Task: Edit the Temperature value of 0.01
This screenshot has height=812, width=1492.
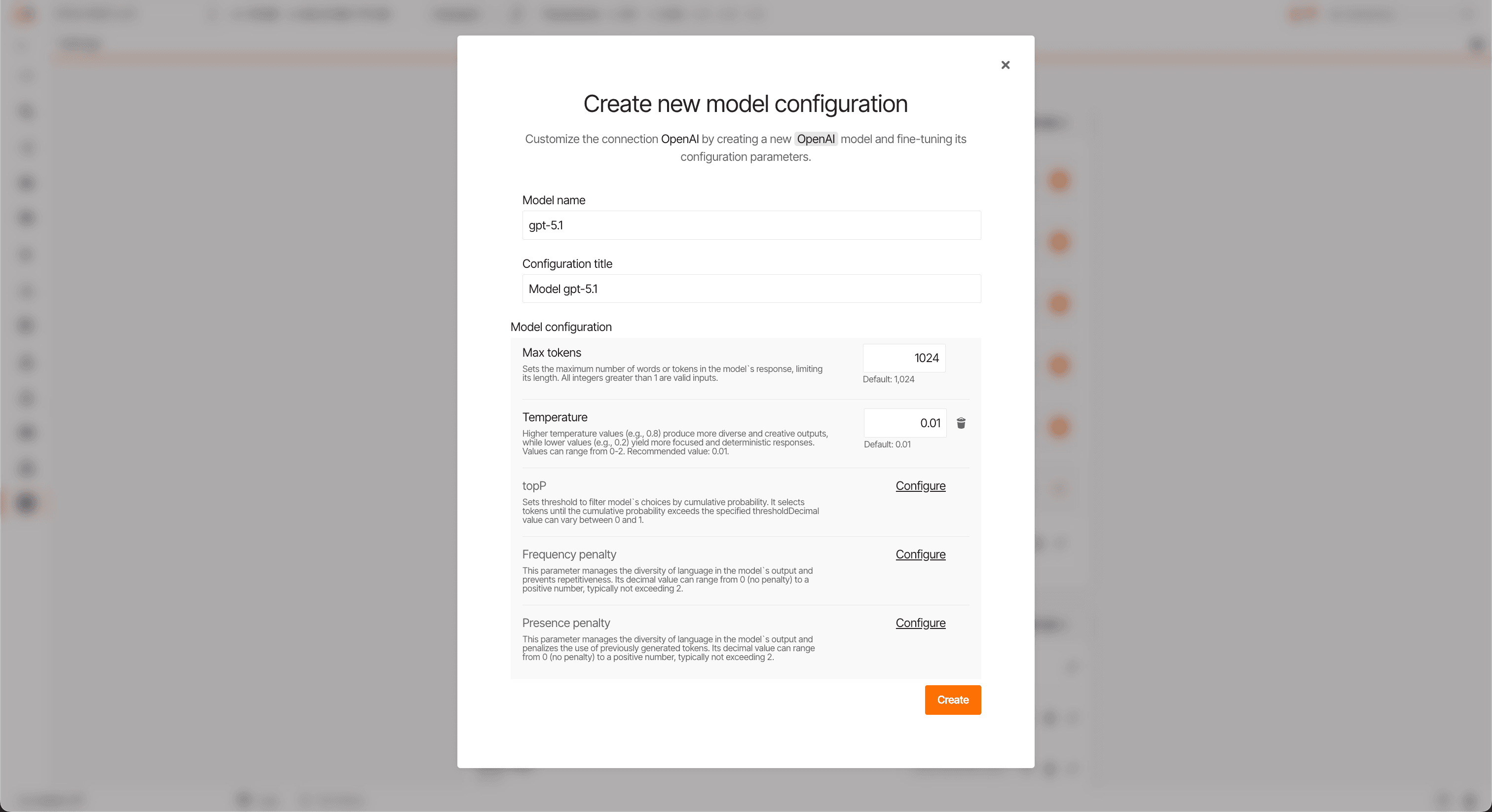Action: (905, 423)
